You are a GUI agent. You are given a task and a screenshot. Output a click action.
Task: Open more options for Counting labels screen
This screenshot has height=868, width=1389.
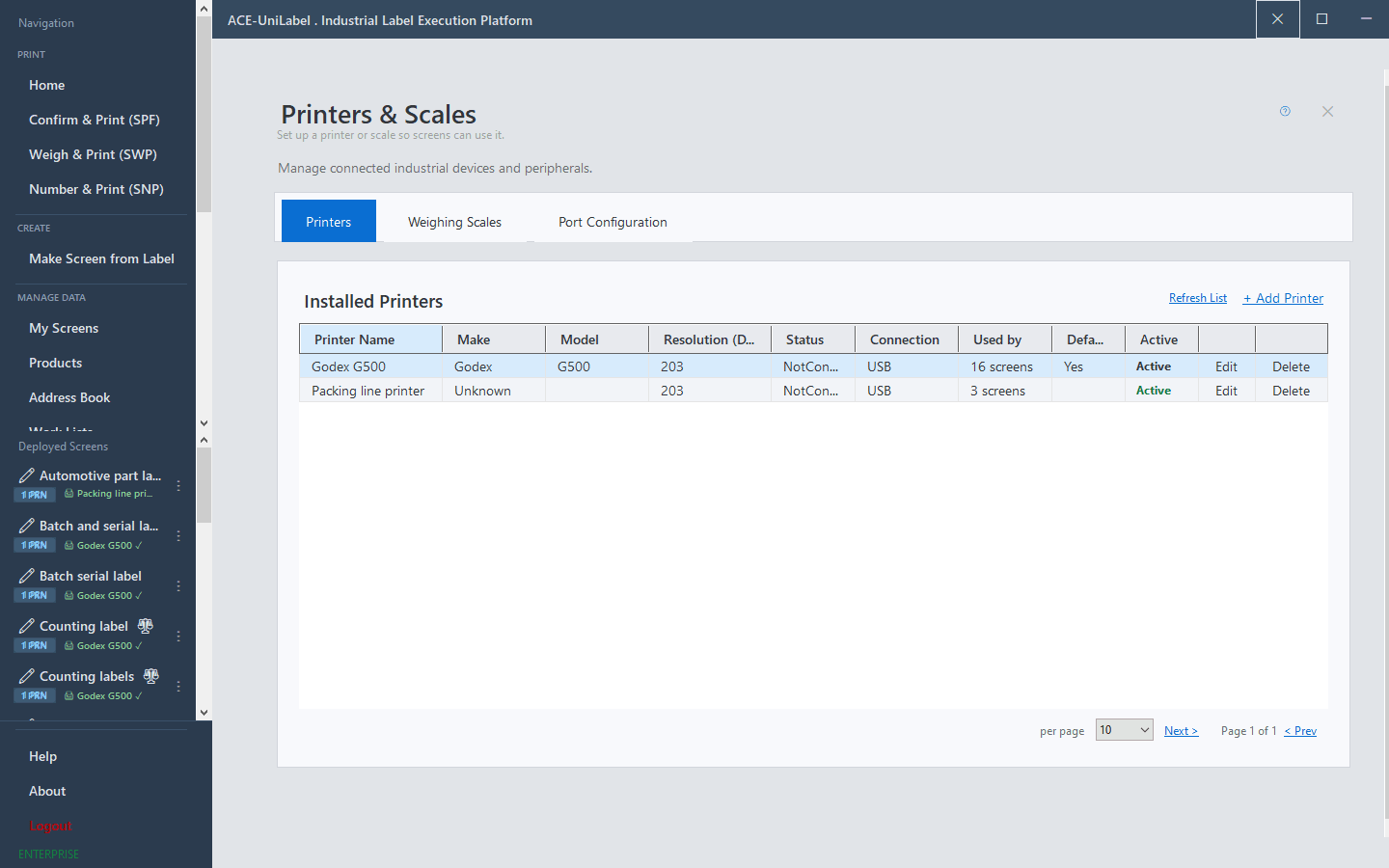178,686
